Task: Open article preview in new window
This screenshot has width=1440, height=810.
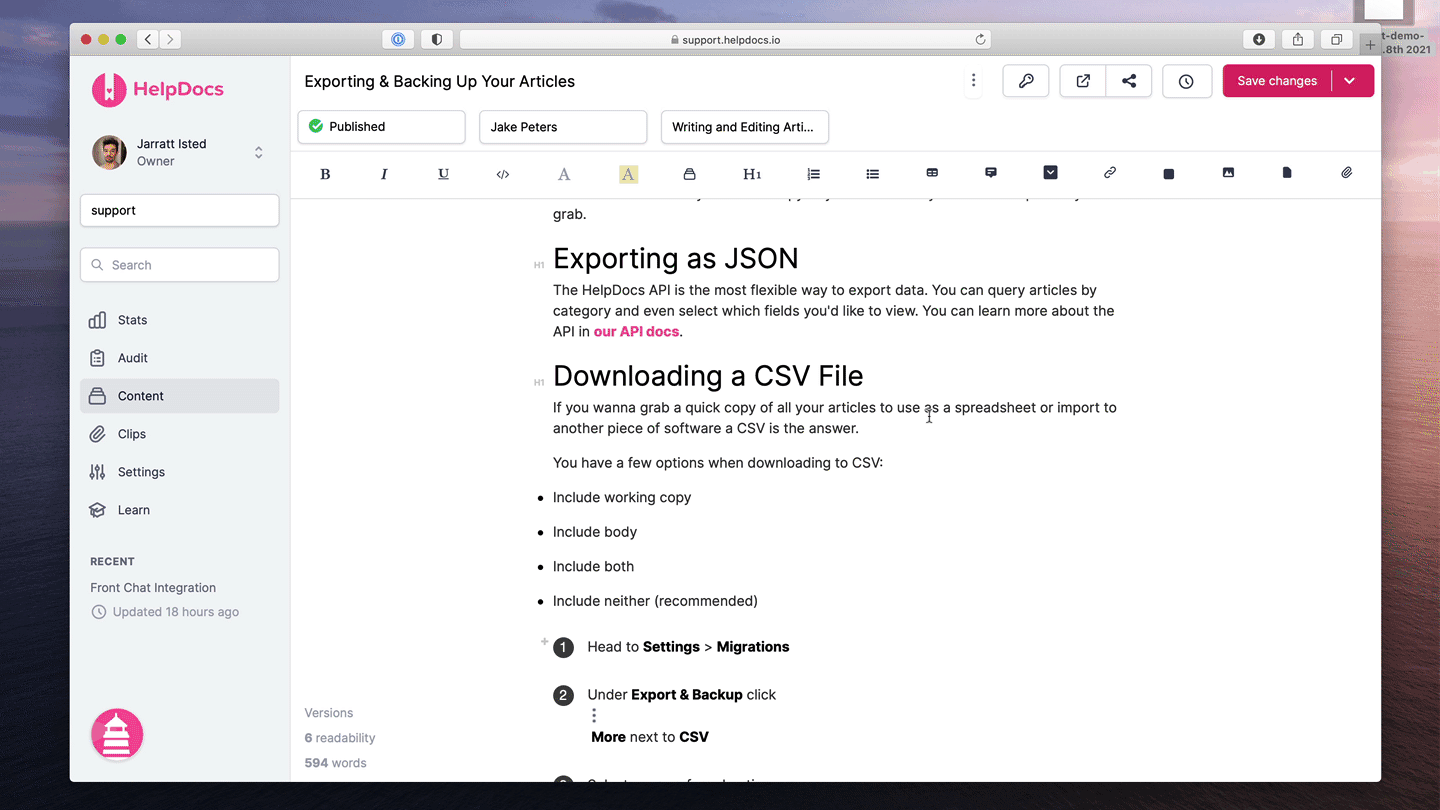Action: click(1083, 81)
